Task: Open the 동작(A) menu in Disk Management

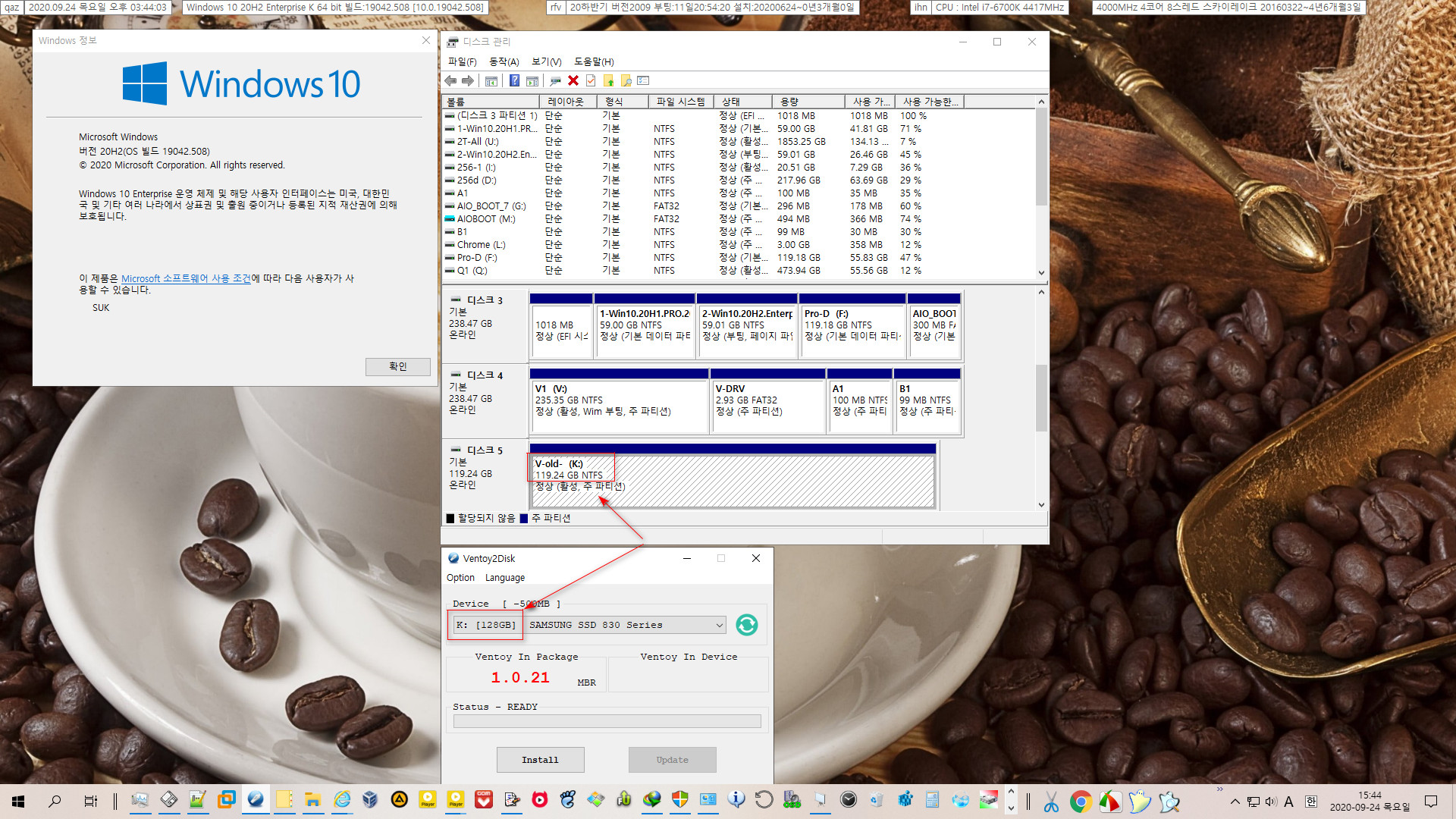Action: coord(504,61)
